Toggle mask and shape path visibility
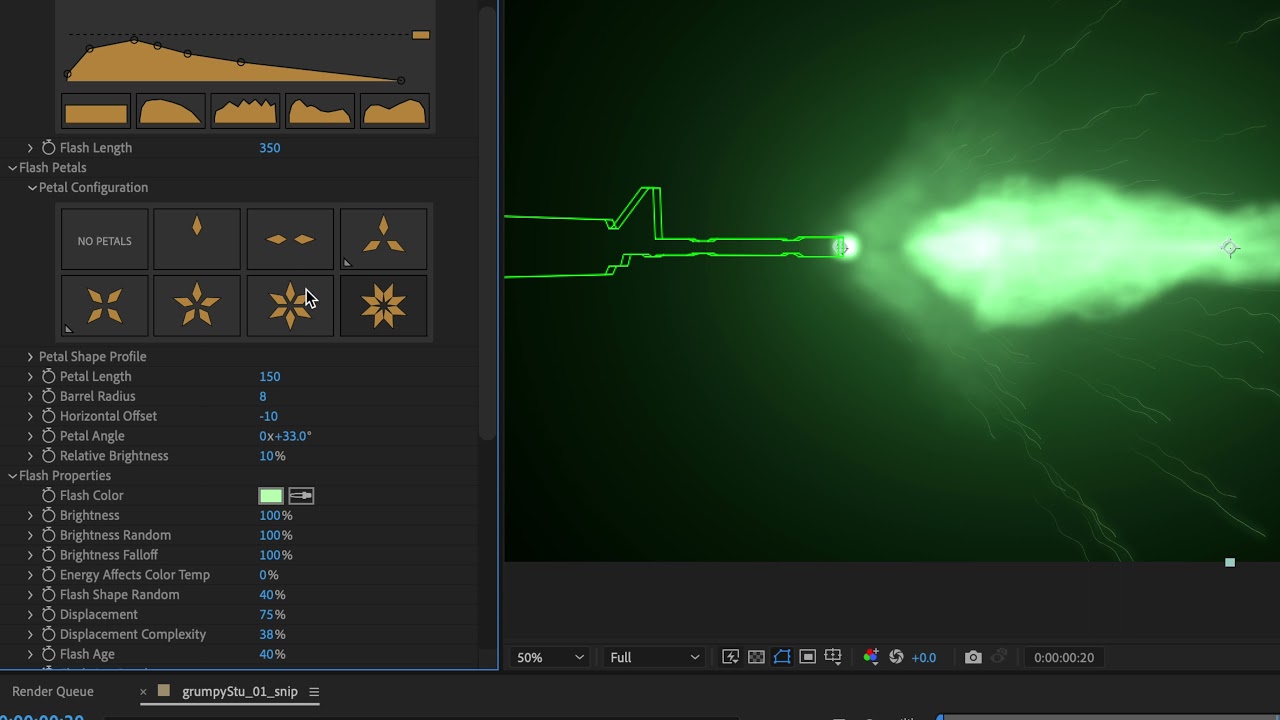1280x720 pixels. [x=782, y=657]
